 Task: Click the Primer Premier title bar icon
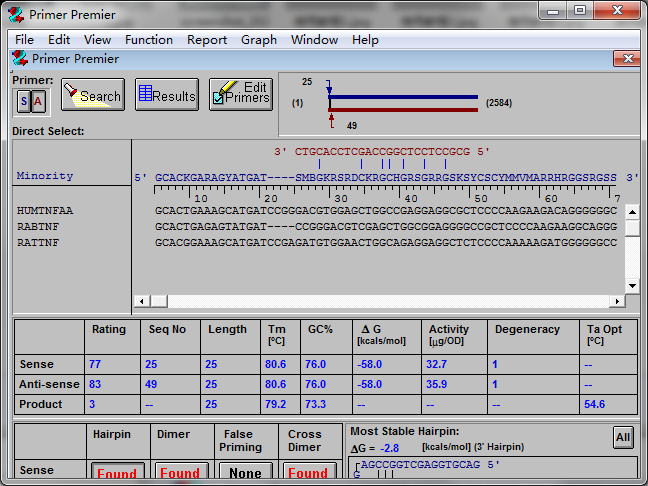(x=16, y=14)
